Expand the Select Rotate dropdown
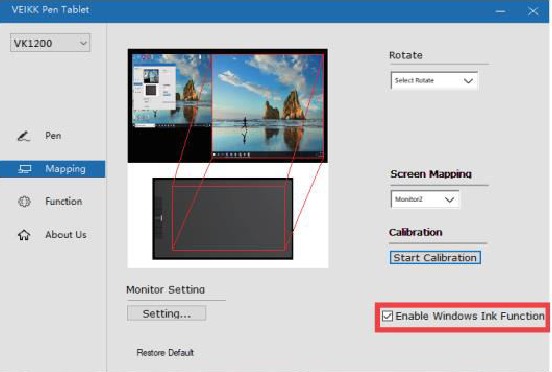Screen dimensions: 552x372 434,81
